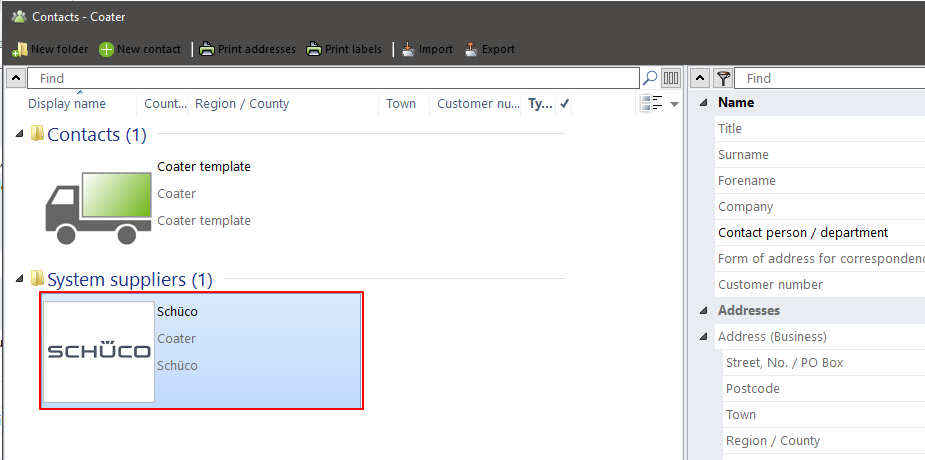Collapse the System suppliers (1) group
The image size is (925, 460).
pos(21,280)
